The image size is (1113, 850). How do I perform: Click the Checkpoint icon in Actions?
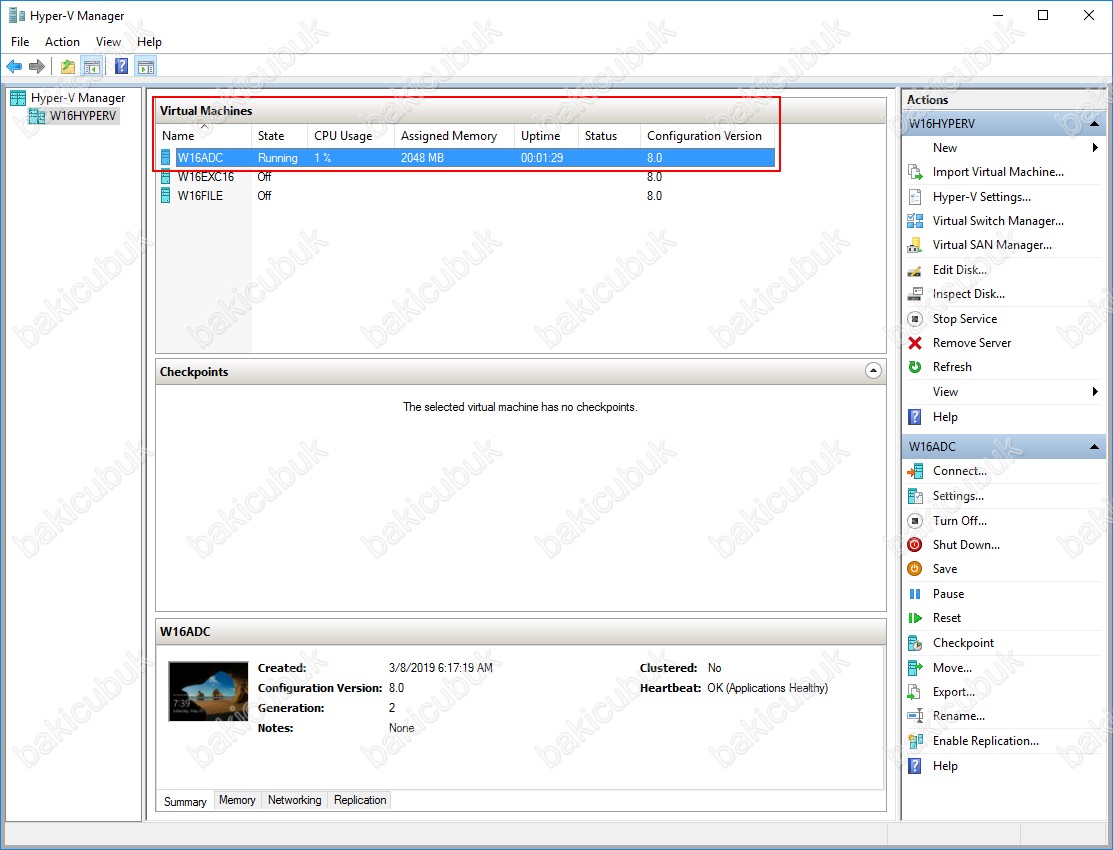(915, 643)
